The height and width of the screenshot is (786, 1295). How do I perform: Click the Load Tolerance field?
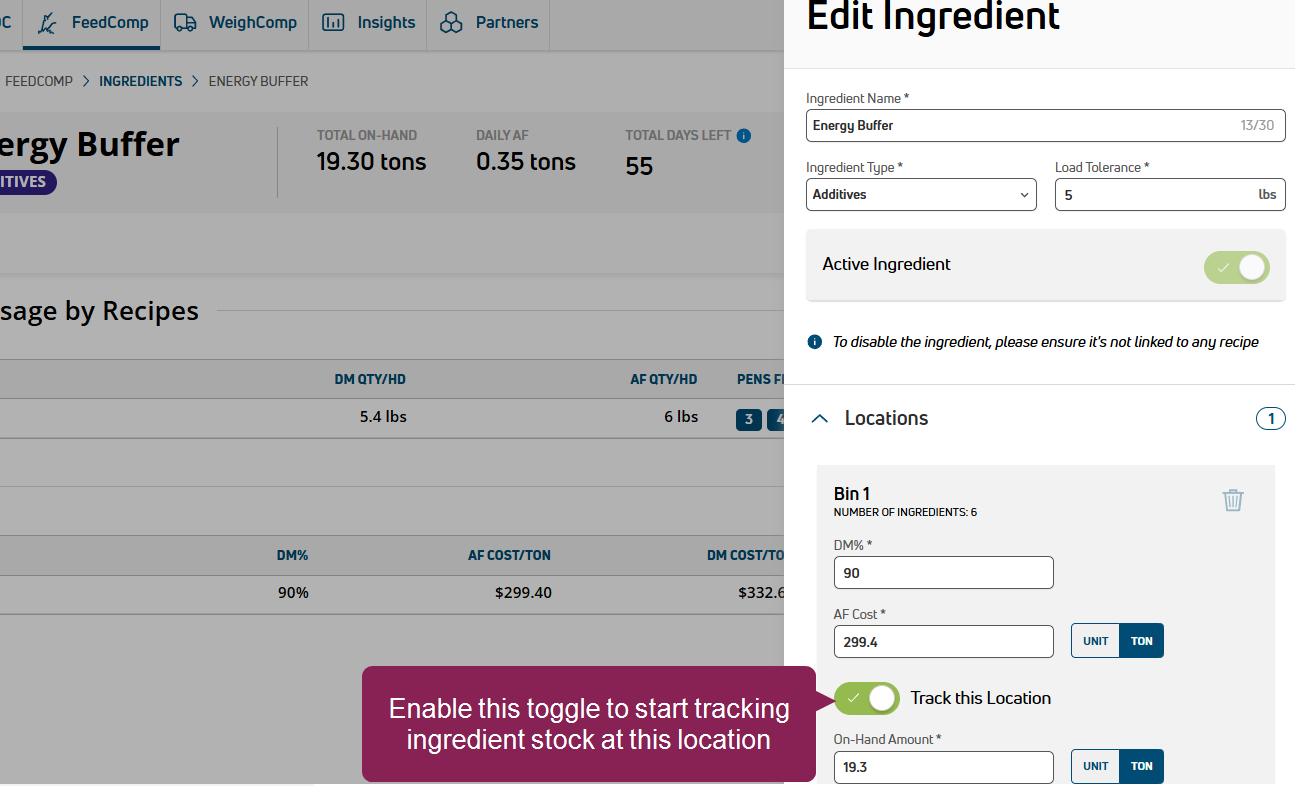tap(1155, 195)
